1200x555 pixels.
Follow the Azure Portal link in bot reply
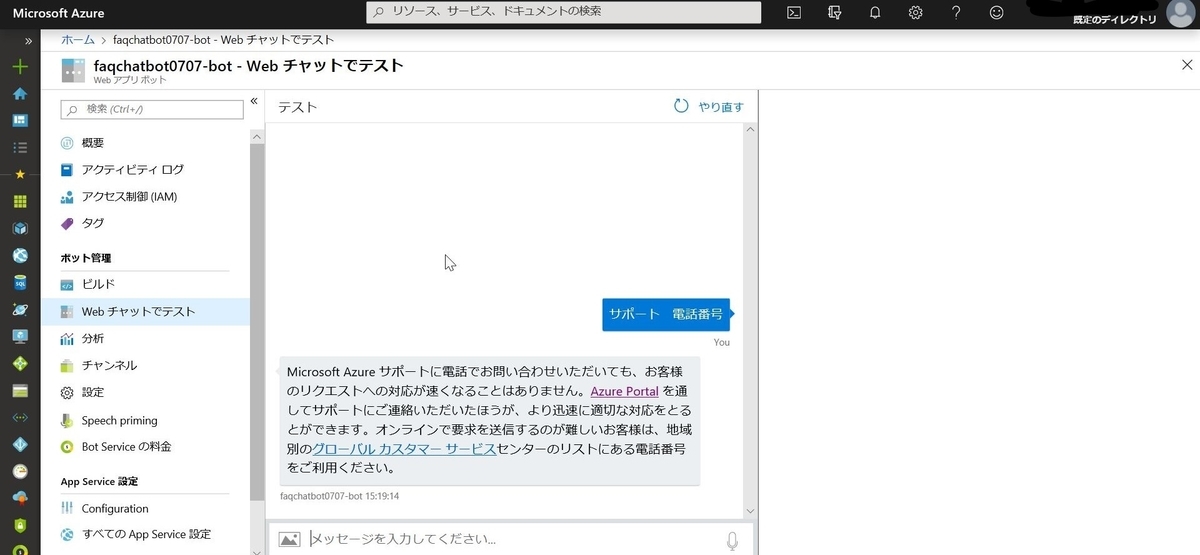pyautogui.click(x=624, y=391)
